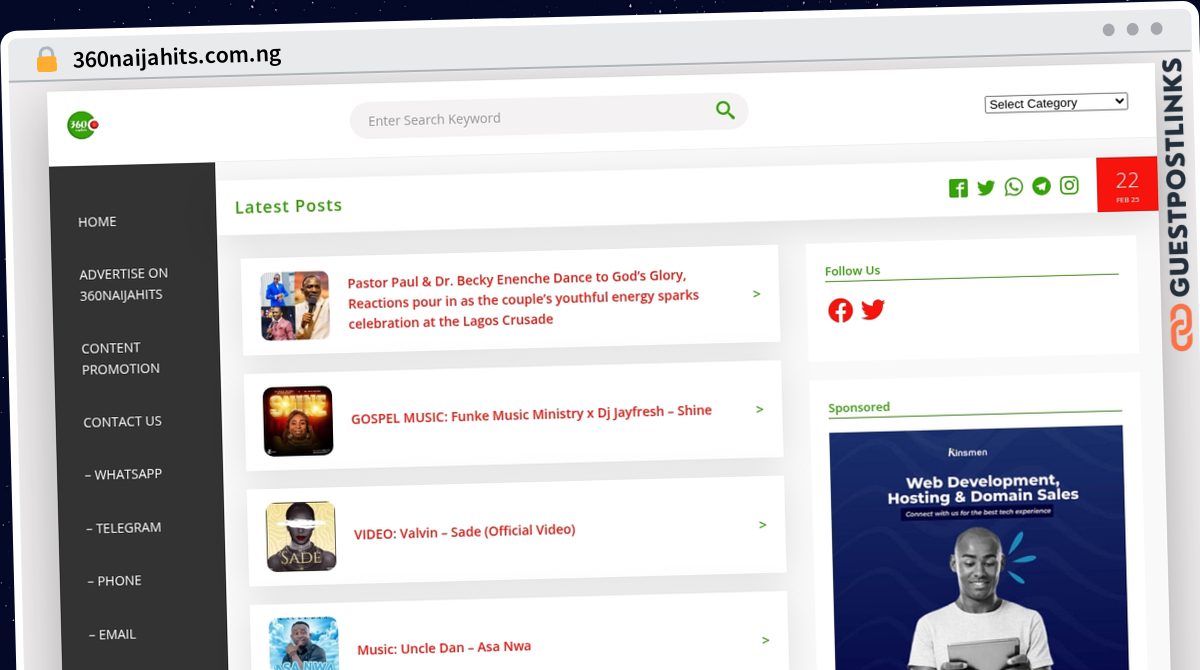Select the Telegram icon in the header
The image size is (1200, 670).
(x=1041, y=187)
